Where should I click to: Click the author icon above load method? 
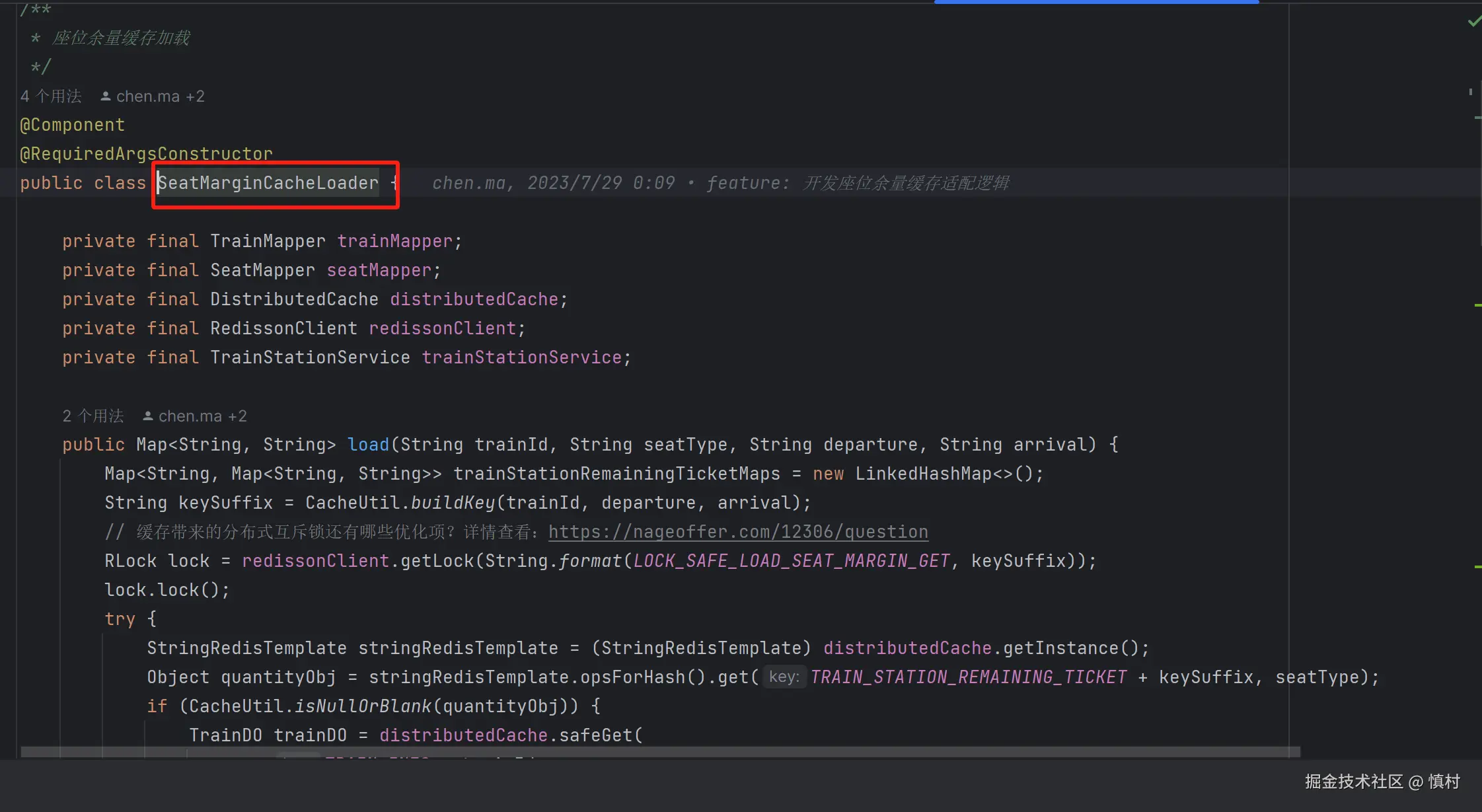point(147,416)
